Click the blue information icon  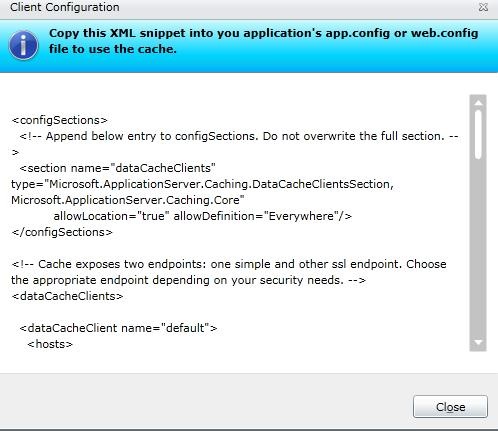[23, 45]
